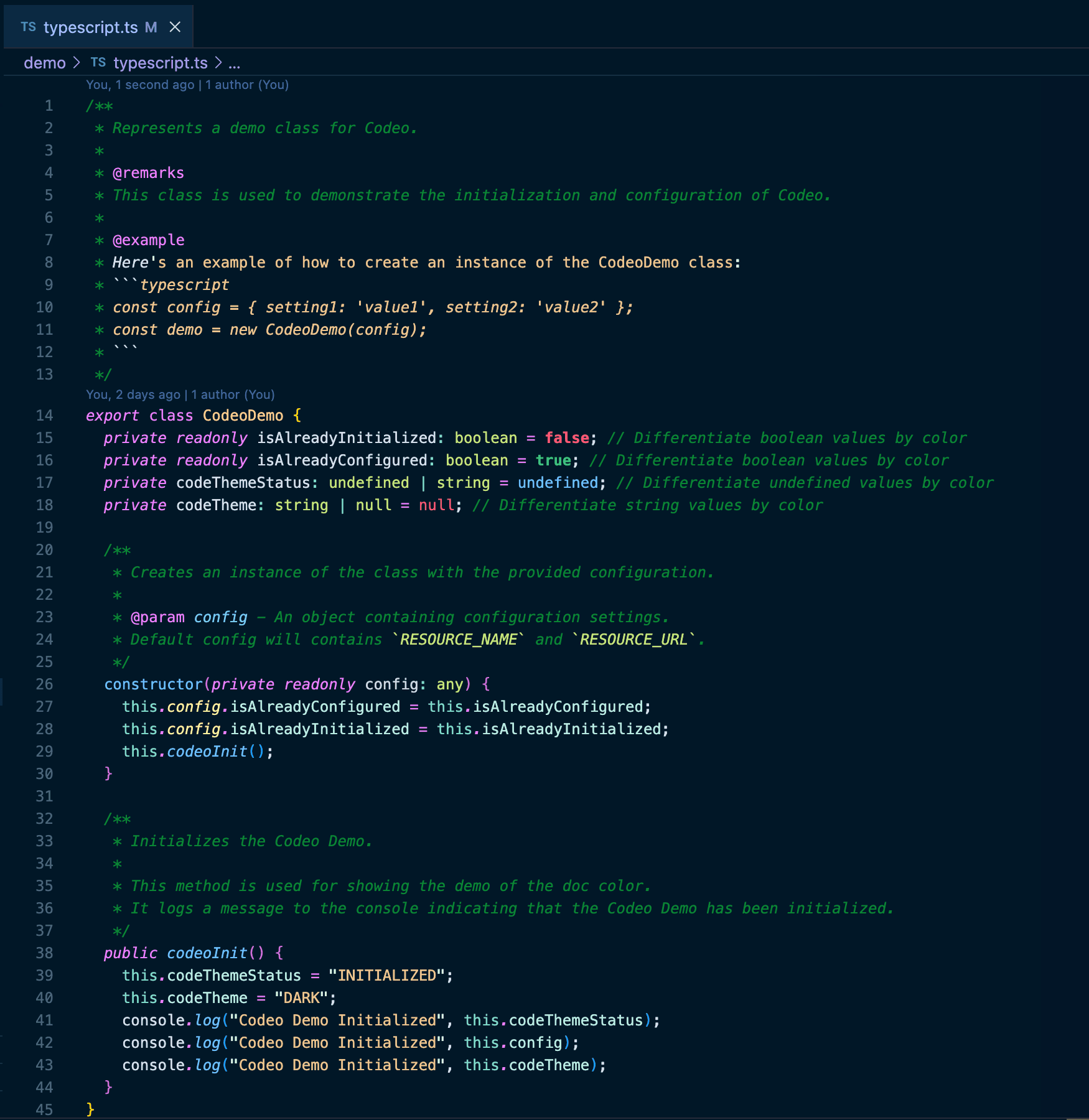Click the '@remarks' tag on line 4
The image size is (1089, 1120).
pos(148,173)
